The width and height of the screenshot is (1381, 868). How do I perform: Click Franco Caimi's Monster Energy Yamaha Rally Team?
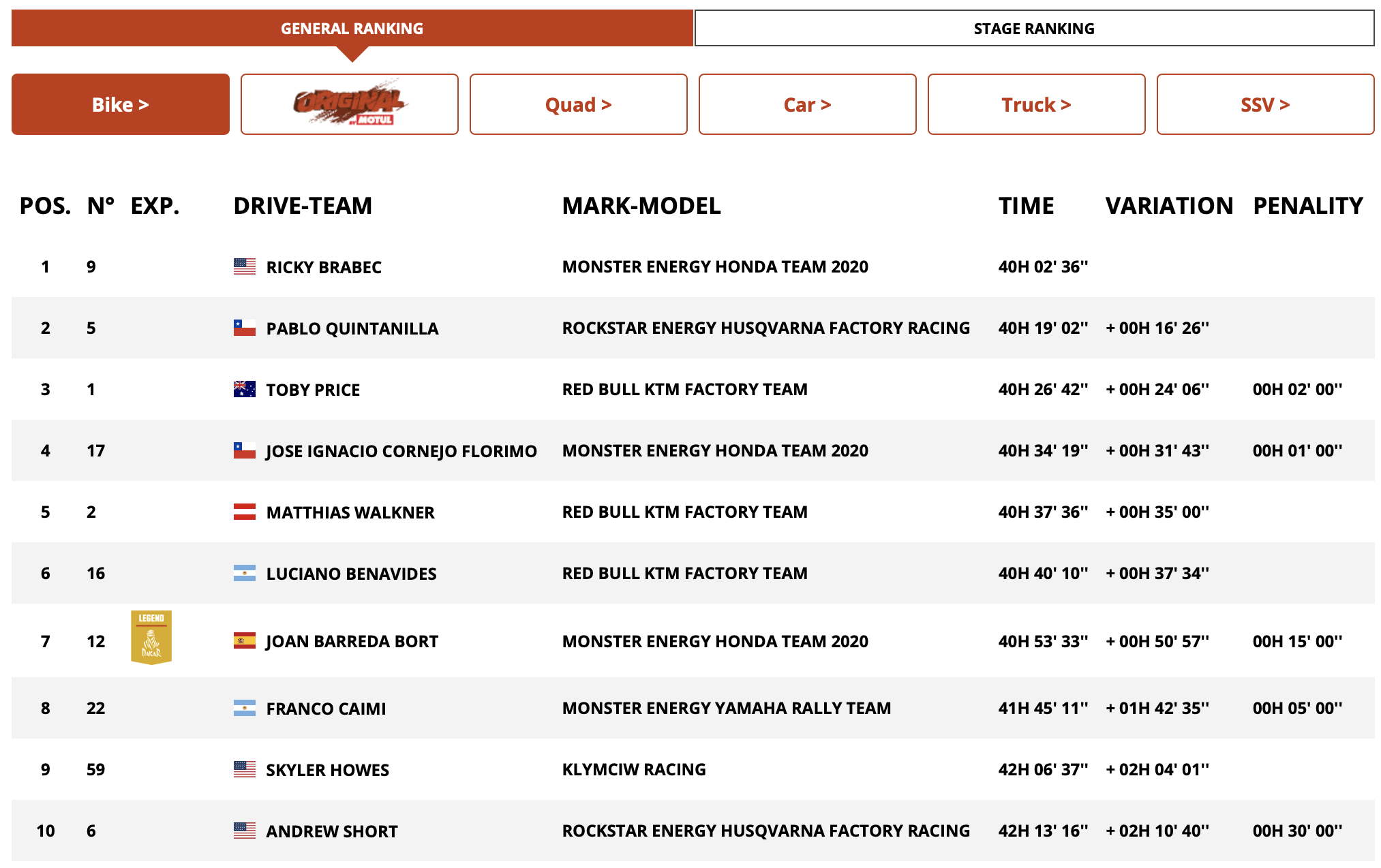pyautogui.click(x=727, y=708)
